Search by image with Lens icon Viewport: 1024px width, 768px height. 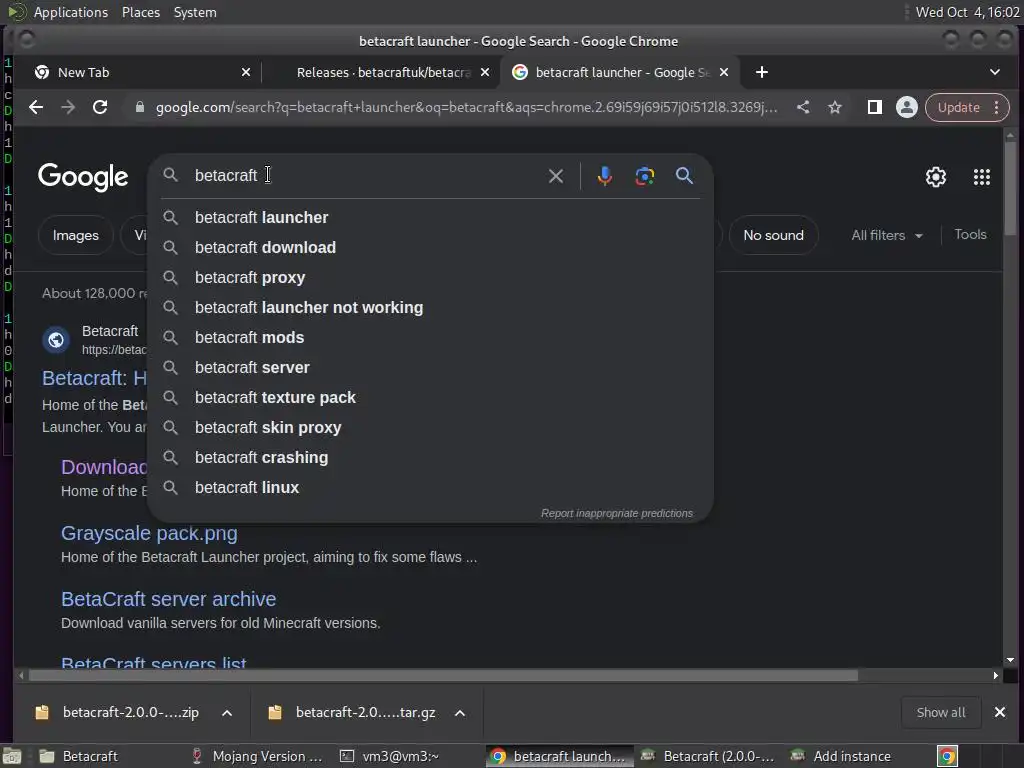(645, 176)
